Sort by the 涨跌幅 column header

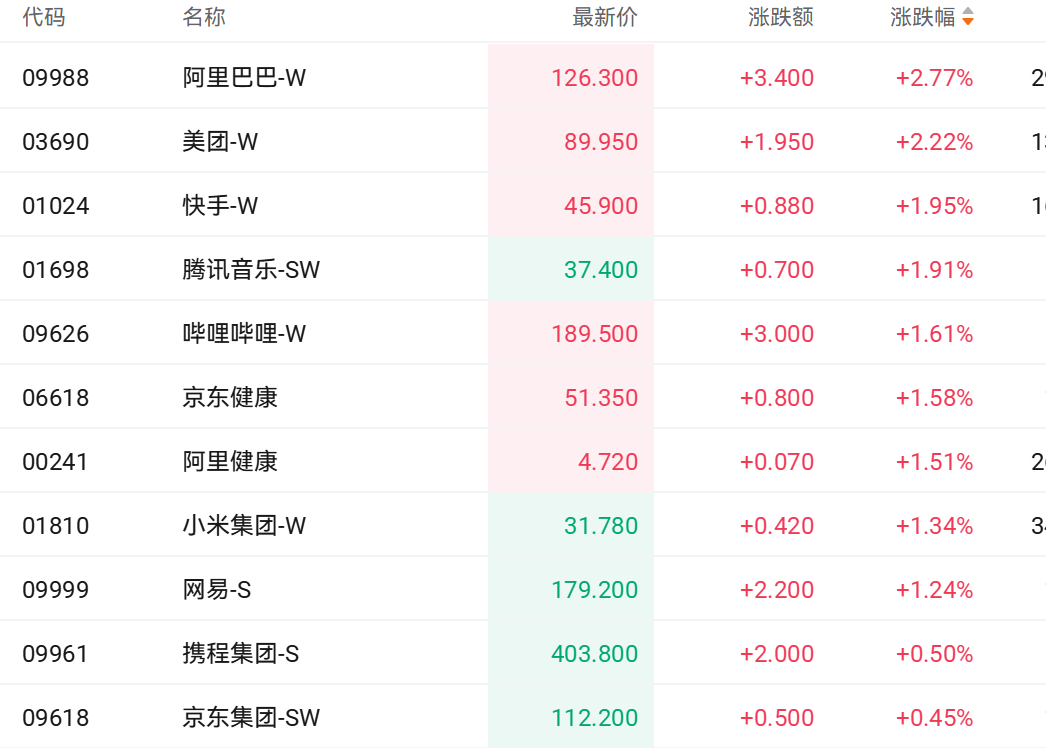pos(922,18)
